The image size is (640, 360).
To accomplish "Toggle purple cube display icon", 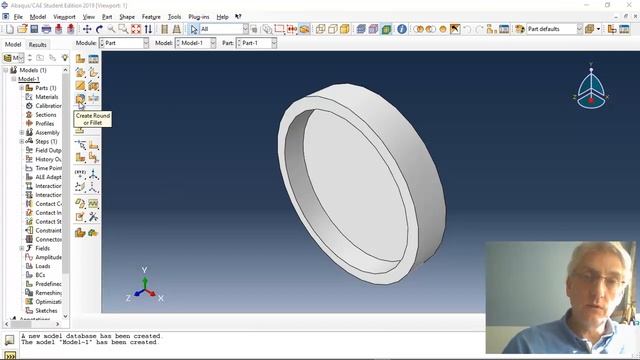I will tap(373, 29).
